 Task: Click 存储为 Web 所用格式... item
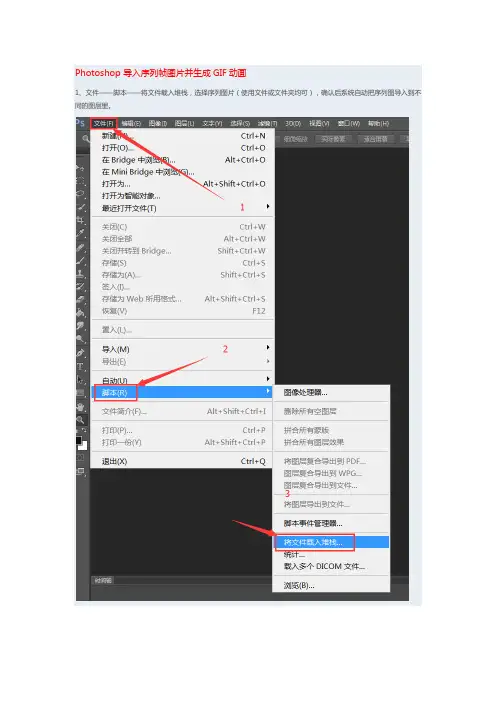(x=183, y=299)
